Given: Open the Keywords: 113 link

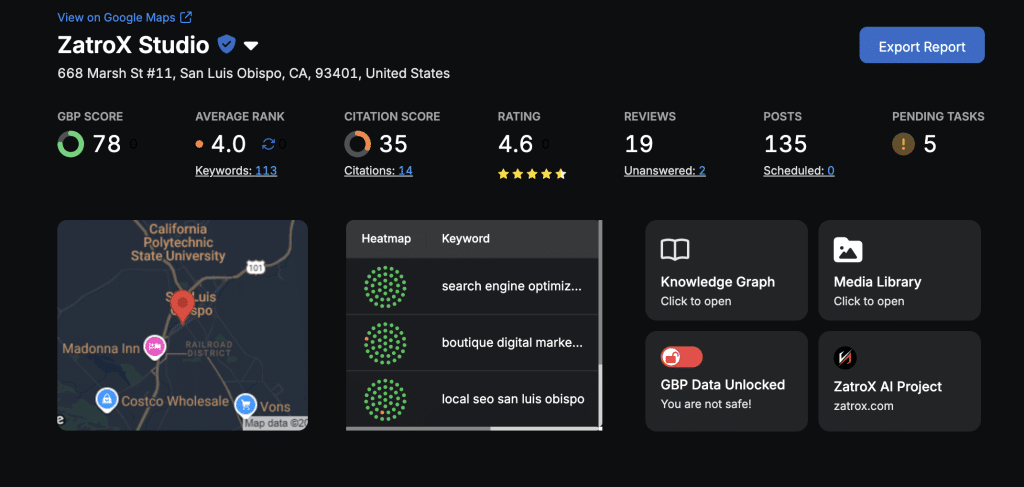Looking at the screenshot, I should point(236,171).
